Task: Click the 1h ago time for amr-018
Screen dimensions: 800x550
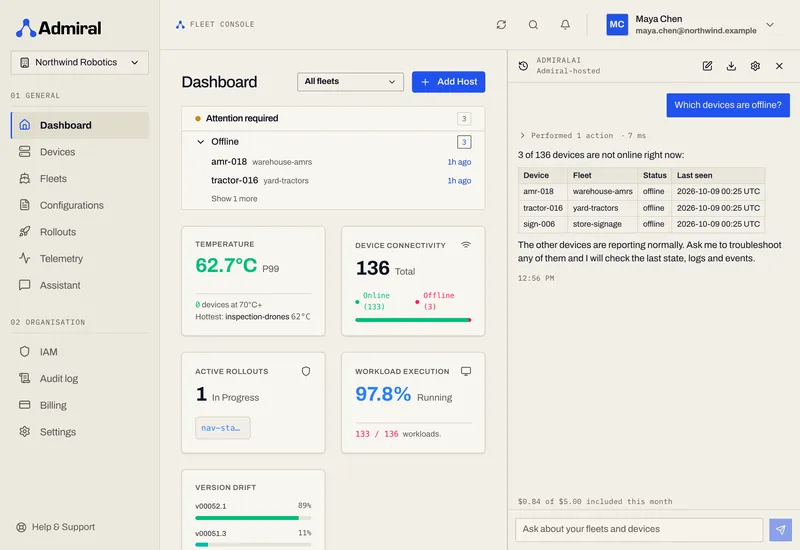Action: [459, 162]
